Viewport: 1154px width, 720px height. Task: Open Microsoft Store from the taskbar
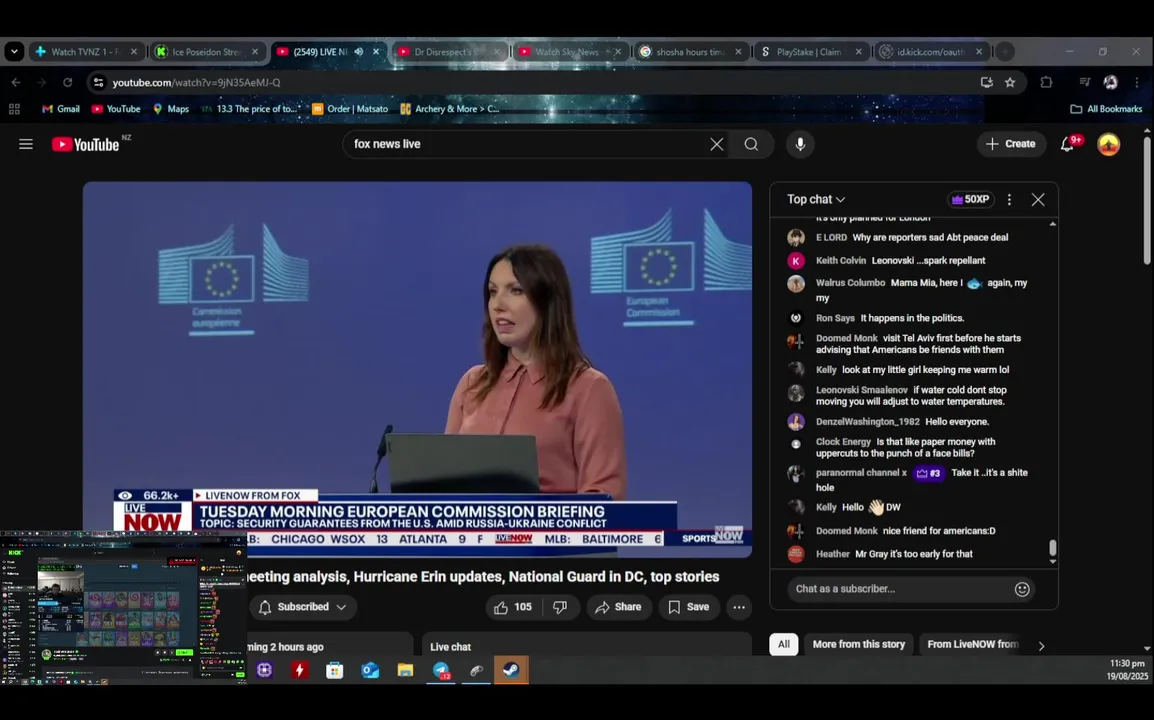pyautogui.click(x=335, y=670)
